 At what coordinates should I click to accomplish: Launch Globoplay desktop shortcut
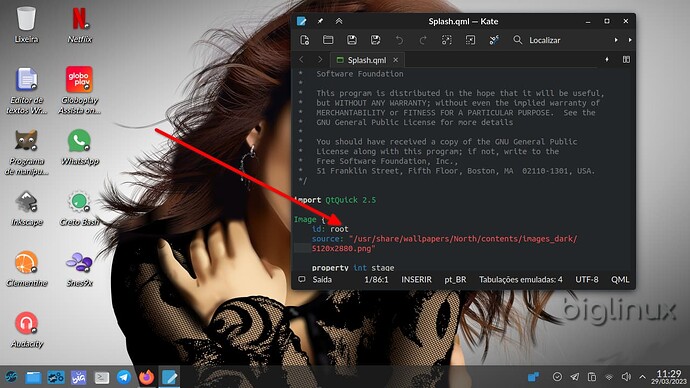pyautogui.click(x=80, y=91)
